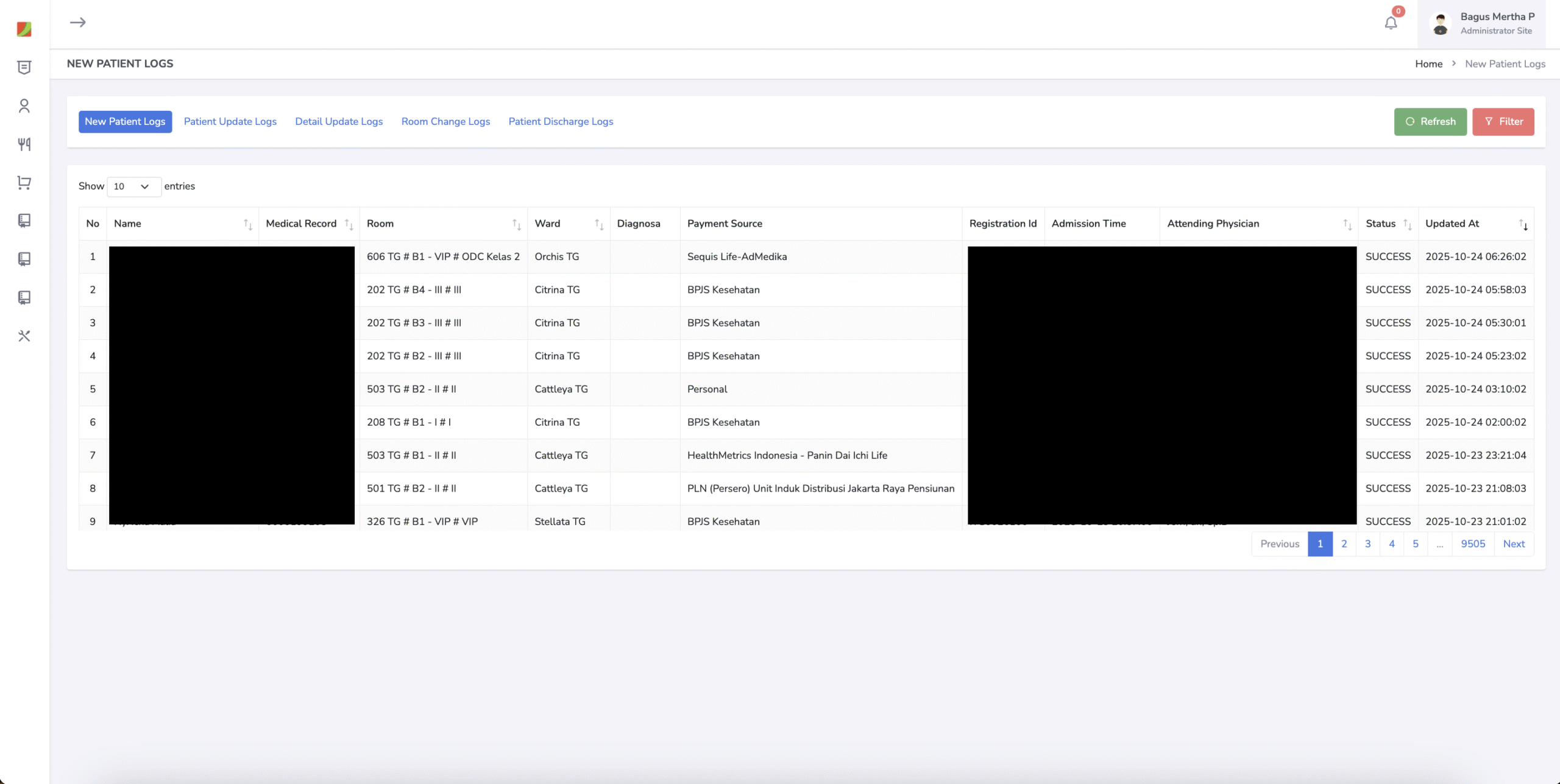This screenshot has height=784, width=1560.
Task: Select the 'PLN (Persero) Unit Induk Distribusi' cell
Action: (820, 489)
